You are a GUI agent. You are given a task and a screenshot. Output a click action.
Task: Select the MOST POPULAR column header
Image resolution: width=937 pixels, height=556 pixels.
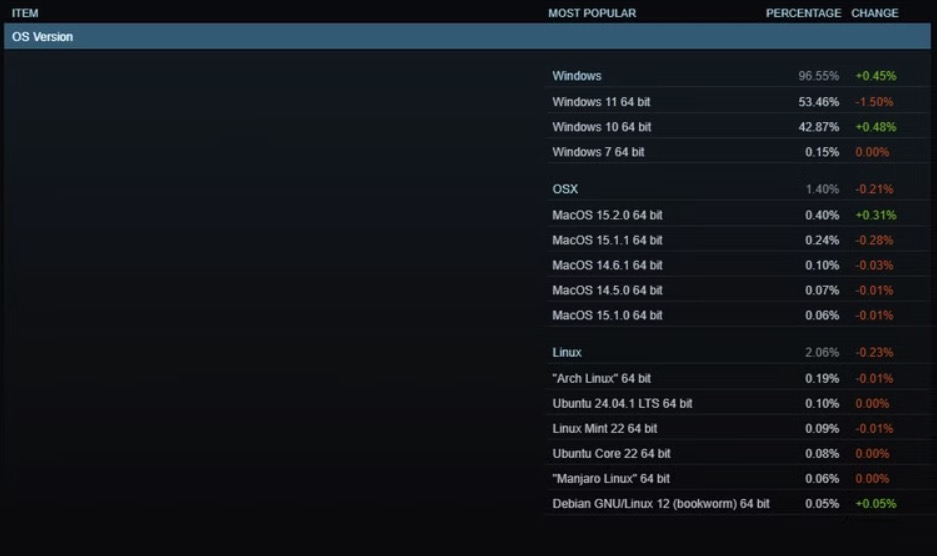point(592,13)
